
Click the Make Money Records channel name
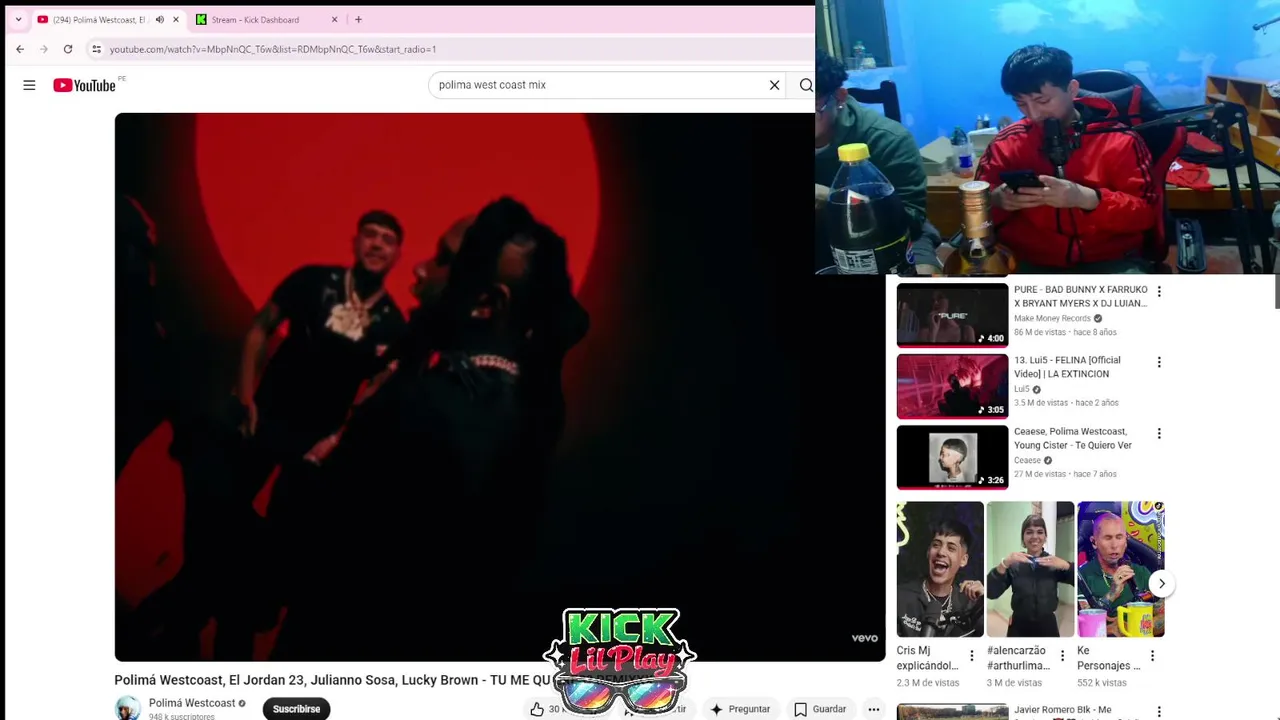(1052, 318)
